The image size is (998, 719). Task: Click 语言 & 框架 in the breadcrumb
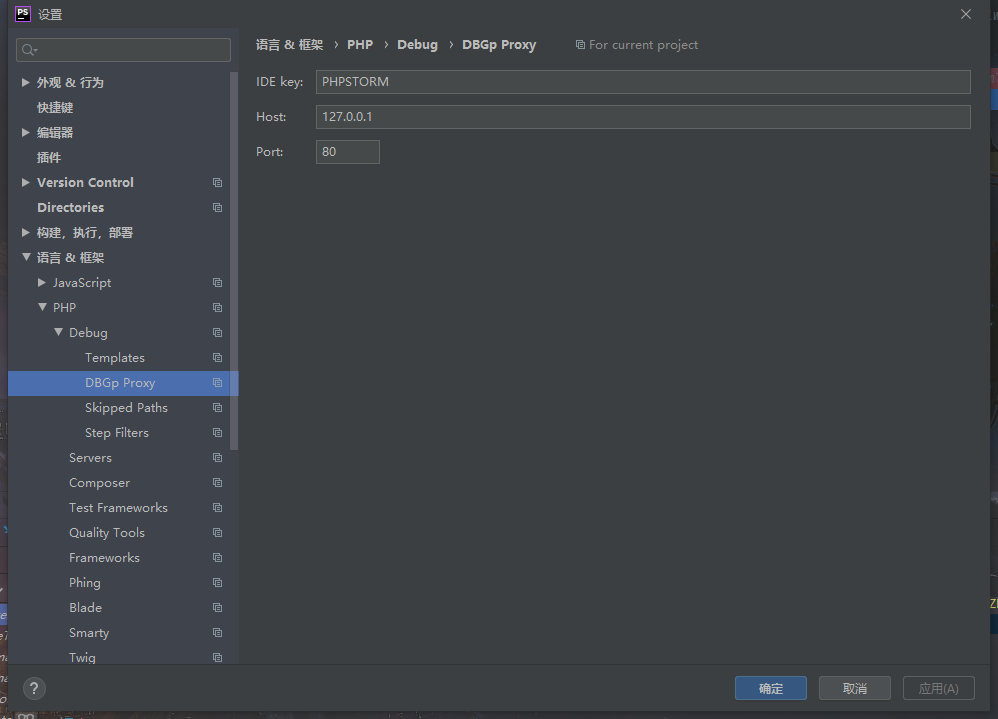(290, 45)
